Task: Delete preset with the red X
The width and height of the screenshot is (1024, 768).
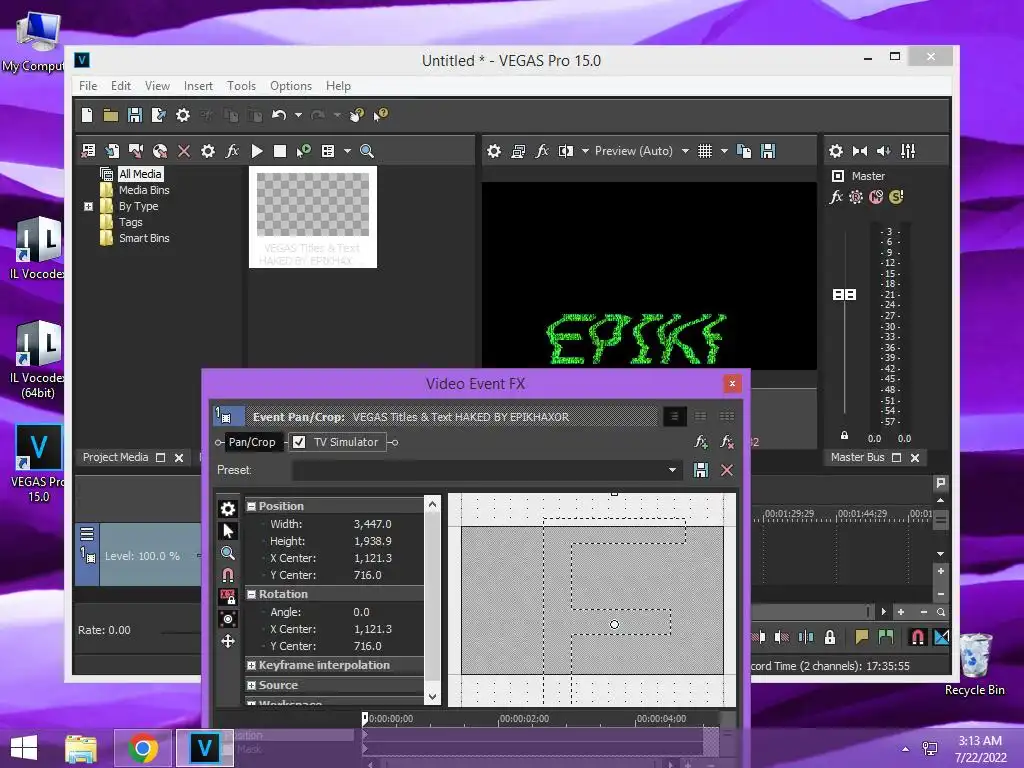Action: click(x=726, y=470)
